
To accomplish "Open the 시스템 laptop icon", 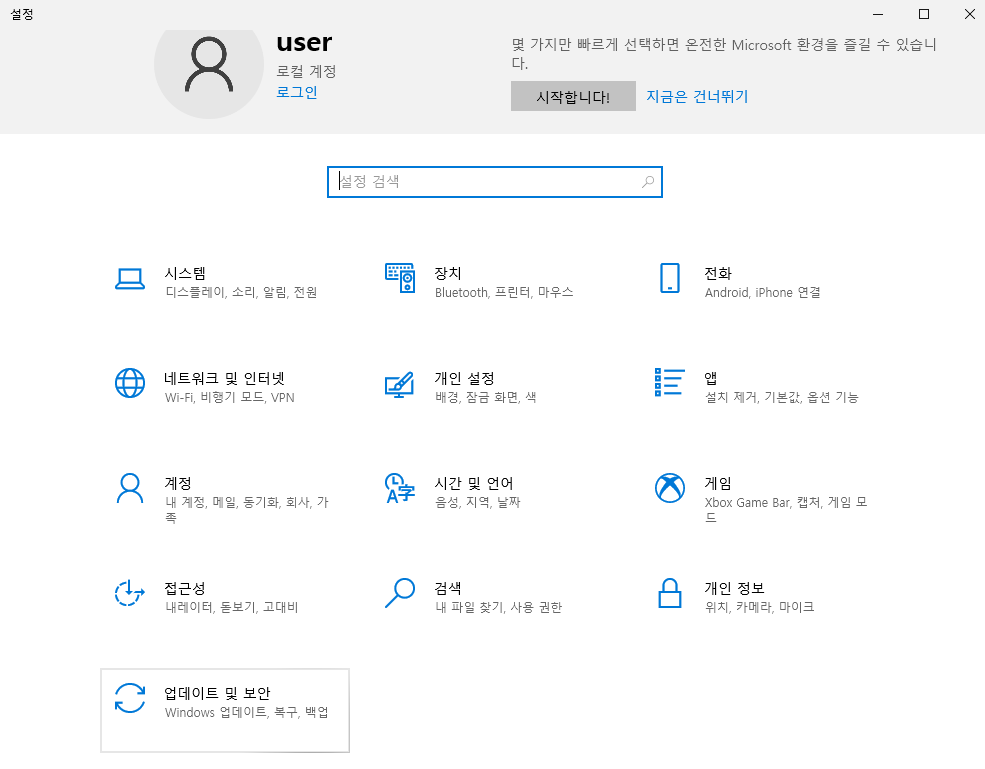I will 130,279.
